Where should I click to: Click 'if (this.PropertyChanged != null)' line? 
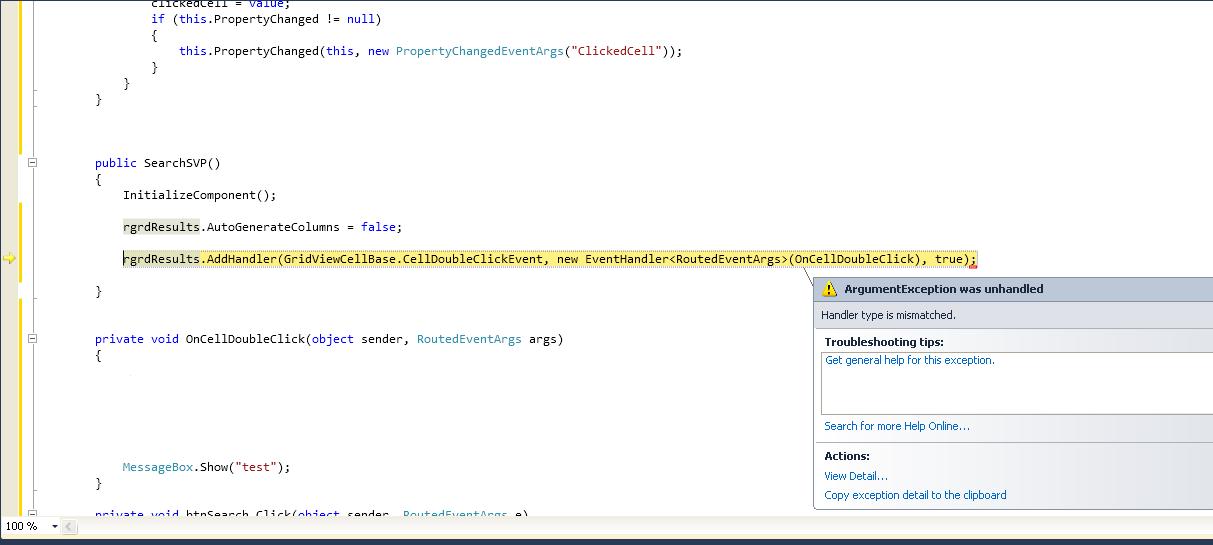[x=266, y=19]
